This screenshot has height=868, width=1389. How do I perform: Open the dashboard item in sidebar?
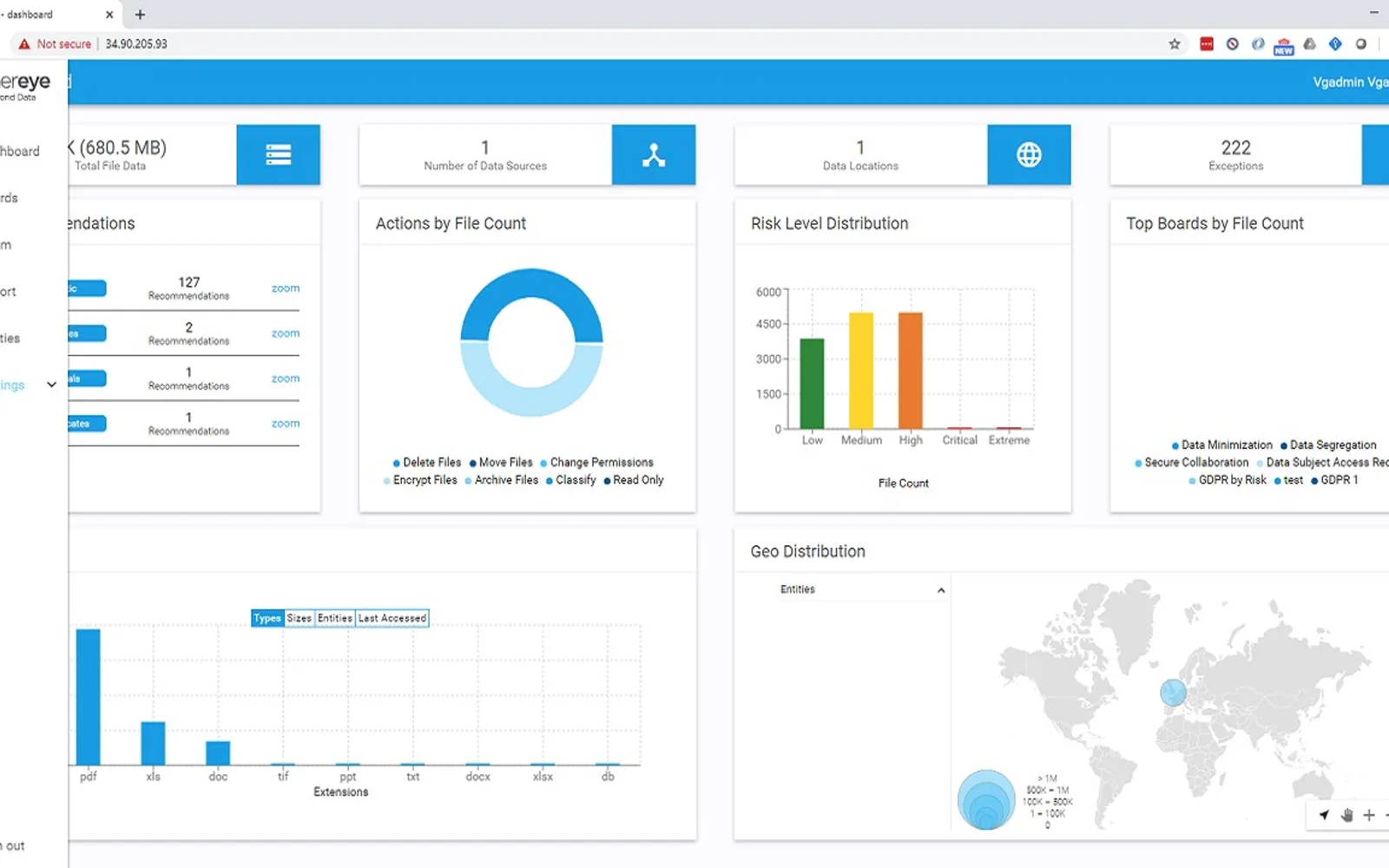(x=20, y=151)
